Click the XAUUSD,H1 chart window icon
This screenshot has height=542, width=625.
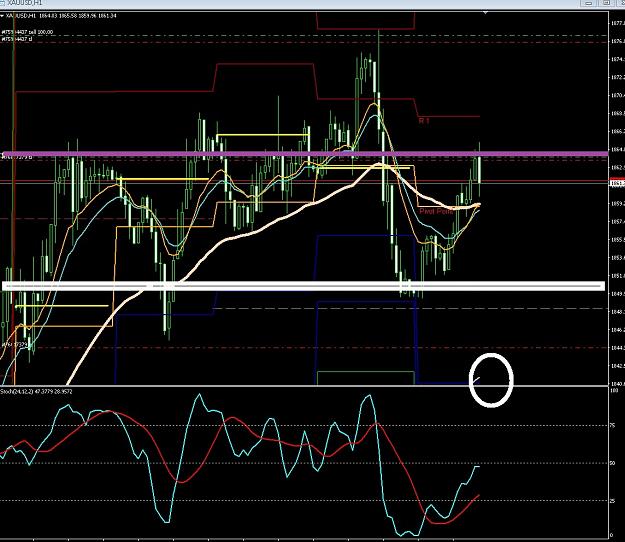[3, 3]
